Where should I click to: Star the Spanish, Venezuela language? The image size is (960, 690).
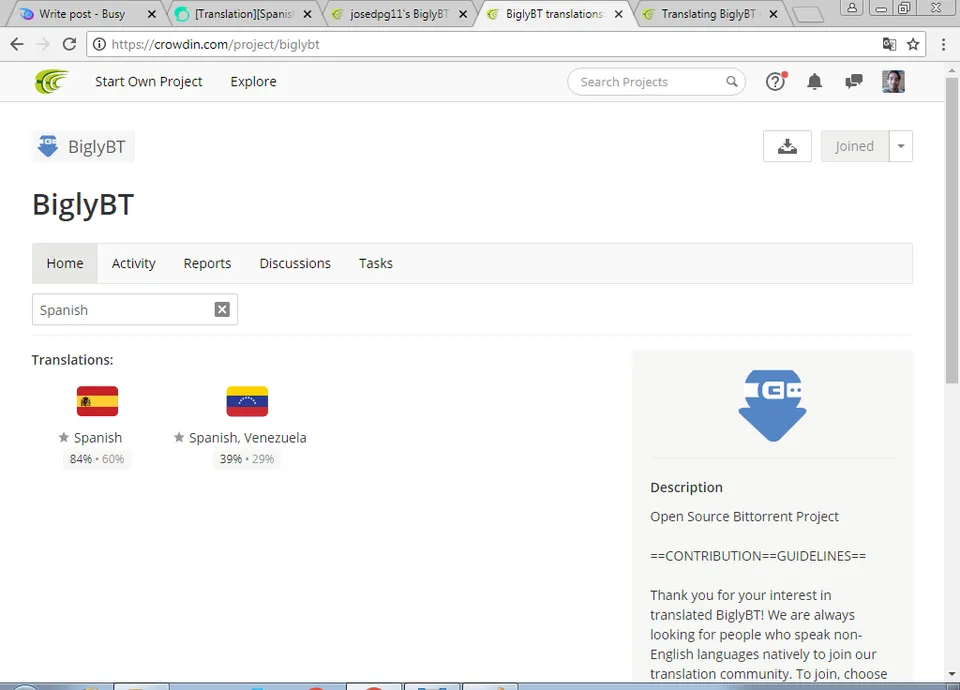179,437
